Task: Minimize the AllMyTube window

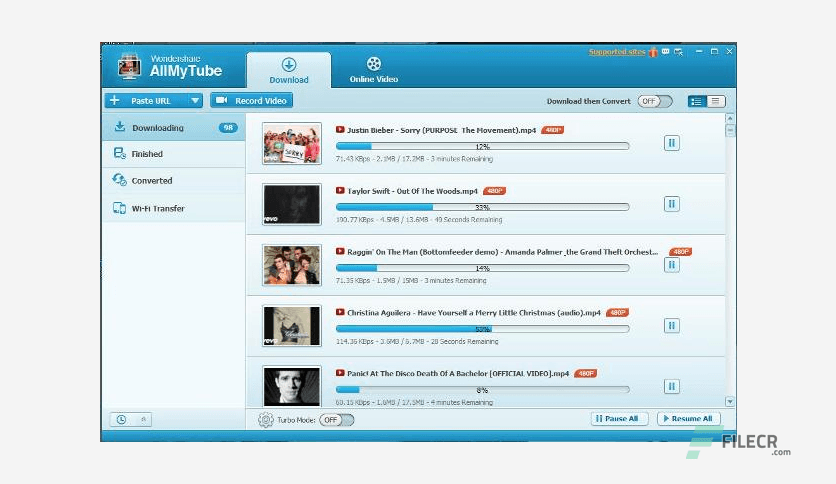Action: coord(698,52)
